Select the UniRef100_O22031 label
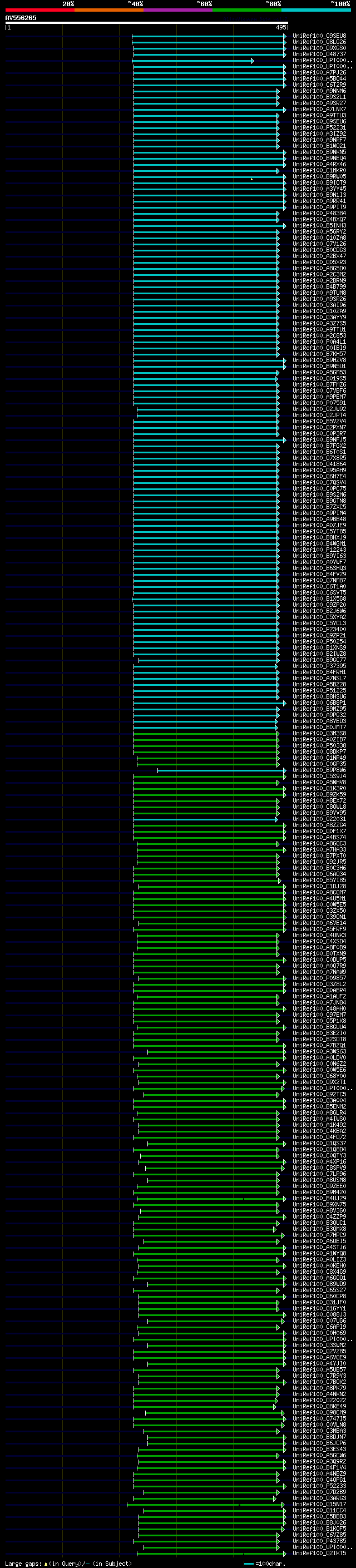This screenshot has height=1568, width=356. (x=319, y=819)
